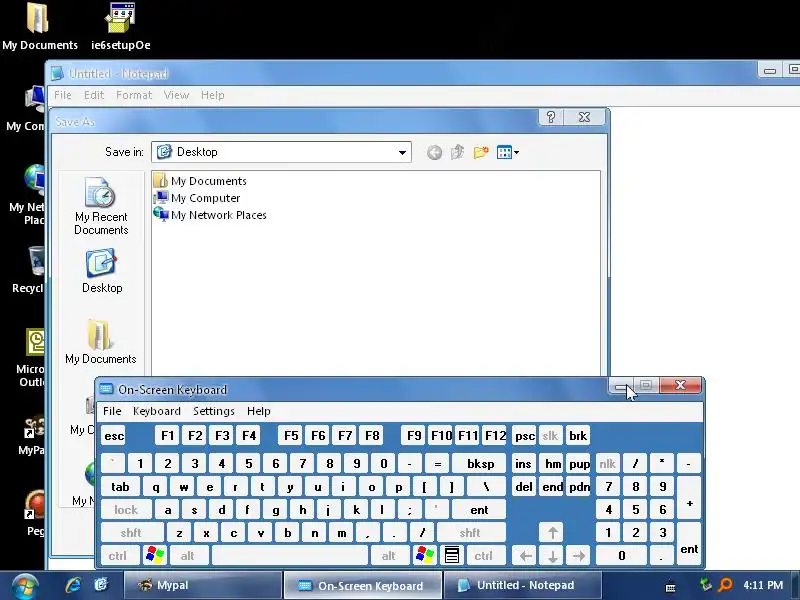Click the ins insert key

[524, 464]
